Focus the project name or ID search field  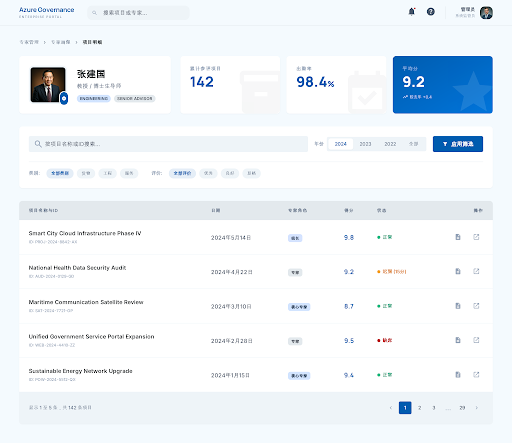(168, 144)
